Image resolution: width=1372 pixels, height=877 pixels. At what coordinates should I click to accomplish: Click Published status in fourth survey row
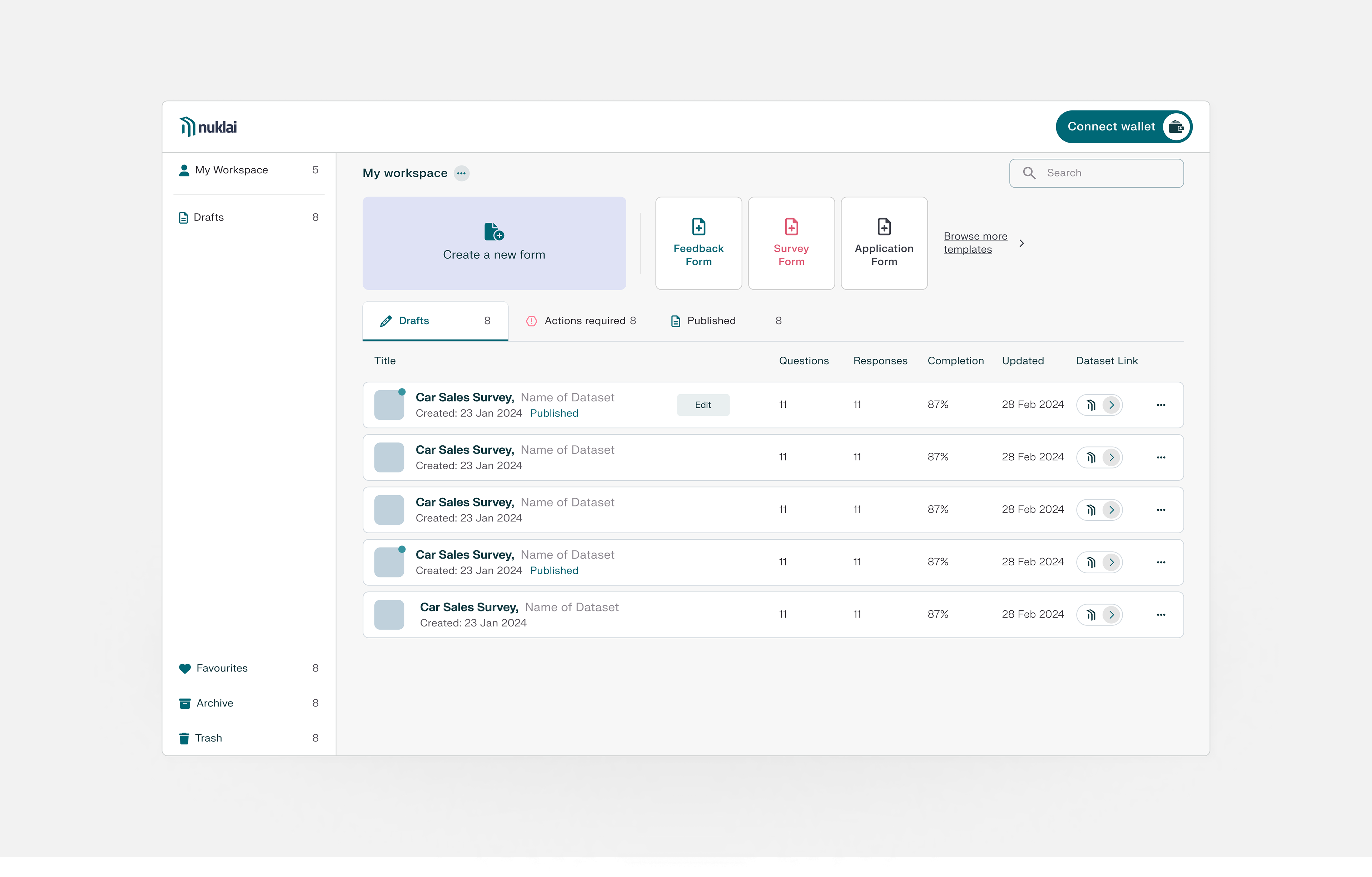click(554, 571)
